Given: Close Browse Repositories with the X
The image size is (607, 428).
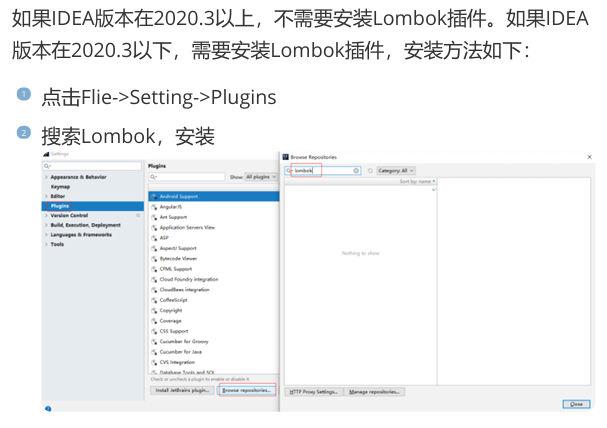Looking at the screenshot, I should pos(590,157).
